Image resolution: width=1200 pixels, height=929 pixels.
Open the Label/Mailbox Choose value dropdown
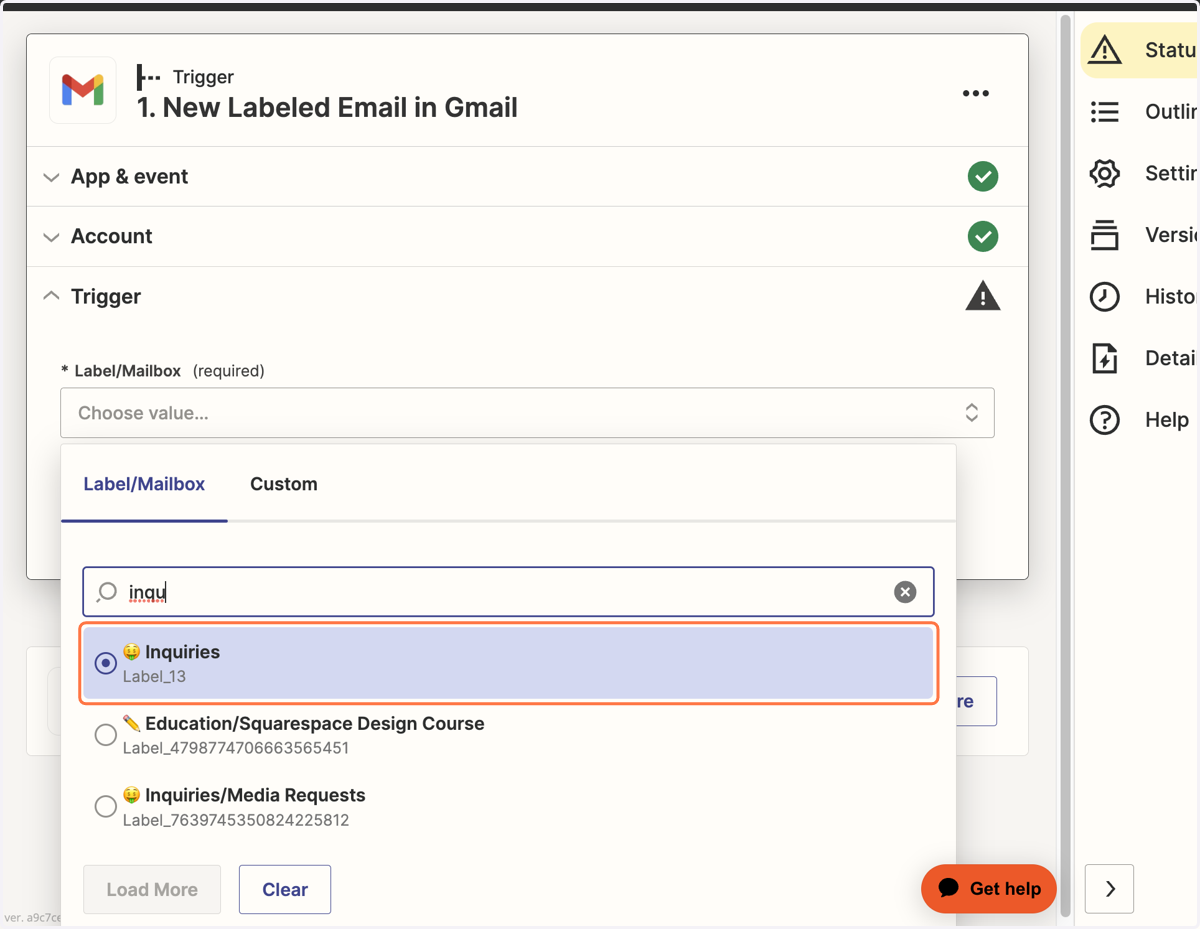pyautogui.click(x=527, y=413)
